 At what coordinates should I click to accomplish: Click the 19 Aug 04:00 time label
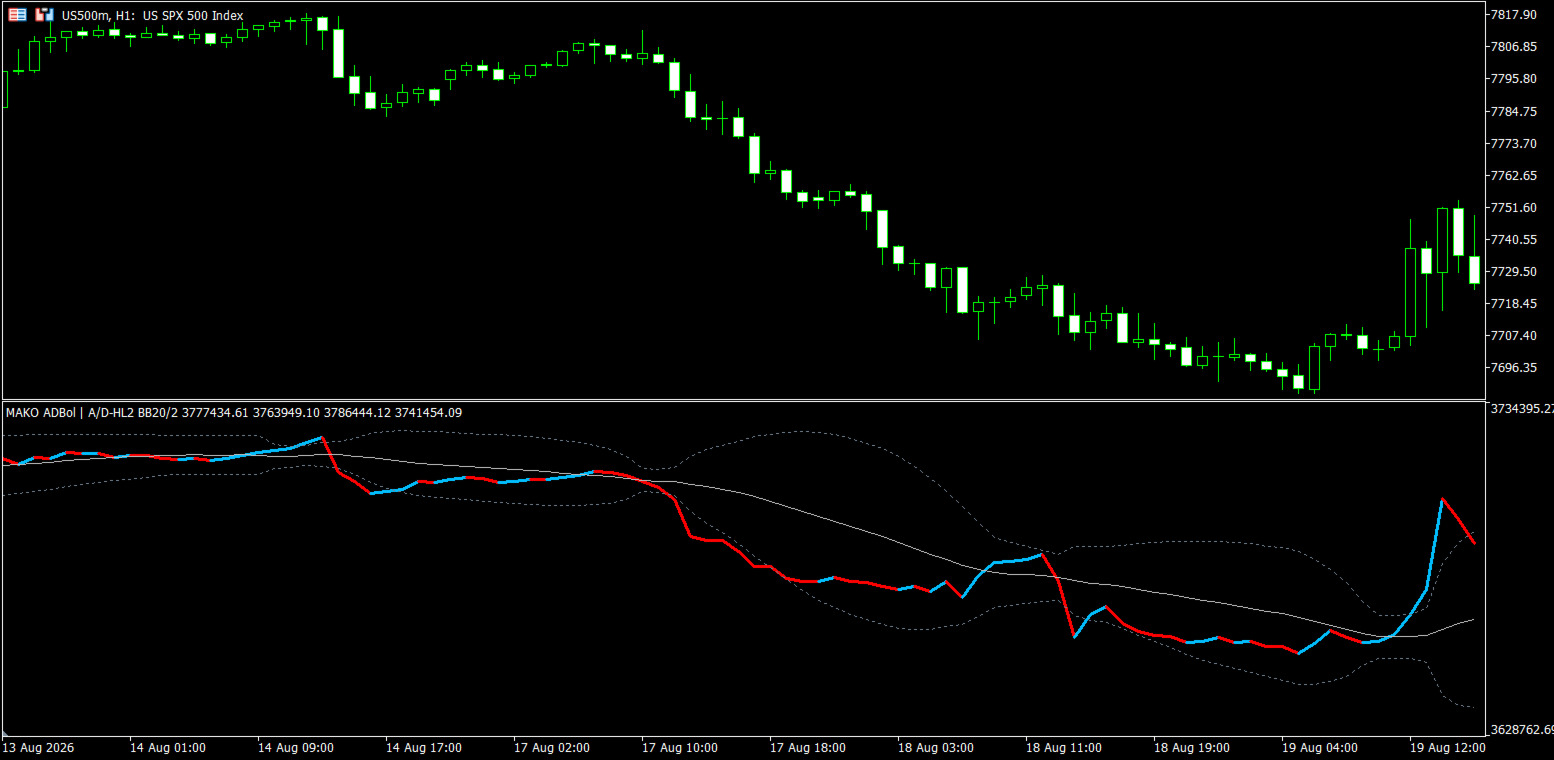tap(1318, 747)
